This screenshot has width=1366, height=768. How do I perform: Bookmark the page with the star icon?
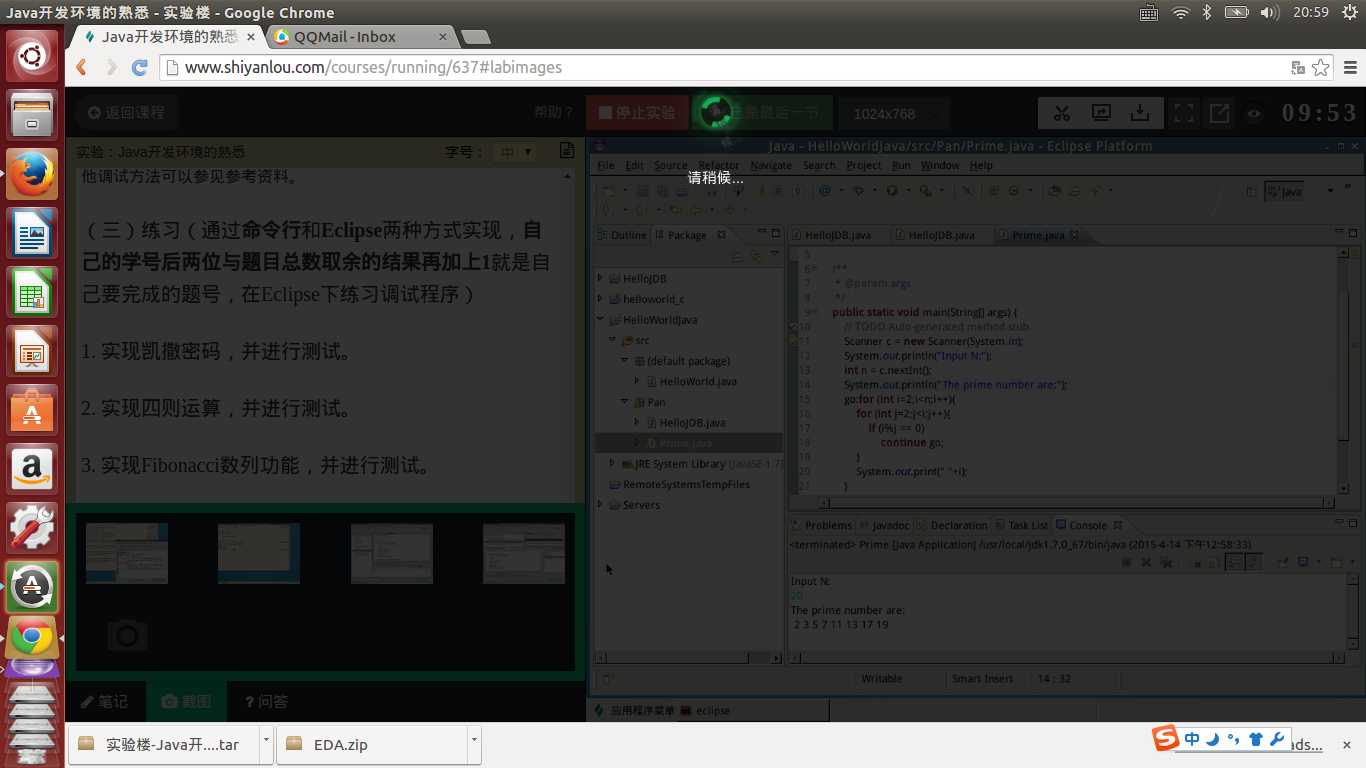click(1321, 67)
